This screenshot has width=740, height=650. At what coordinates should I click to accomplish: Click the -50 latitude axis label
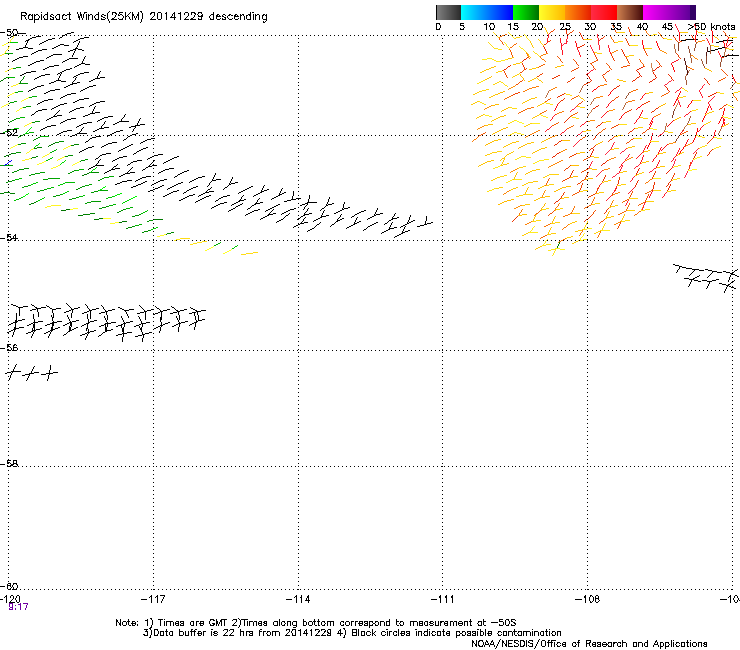coord(9,33)
